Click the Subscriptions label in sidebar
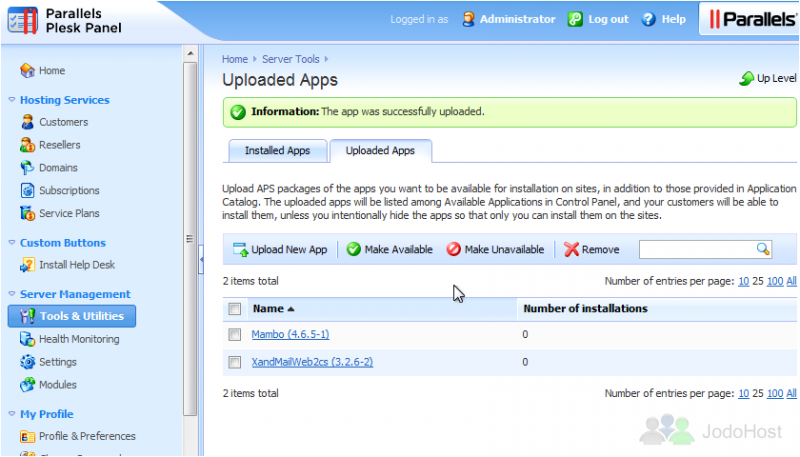The width and height of the screenshot is (800, 457). tap(69, 190)
